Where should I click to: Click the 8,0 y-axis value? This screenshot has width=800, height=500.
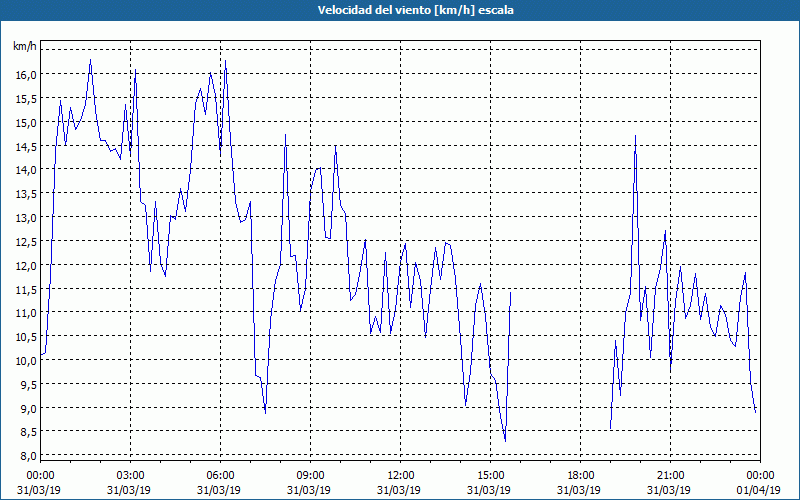point(27,456)
